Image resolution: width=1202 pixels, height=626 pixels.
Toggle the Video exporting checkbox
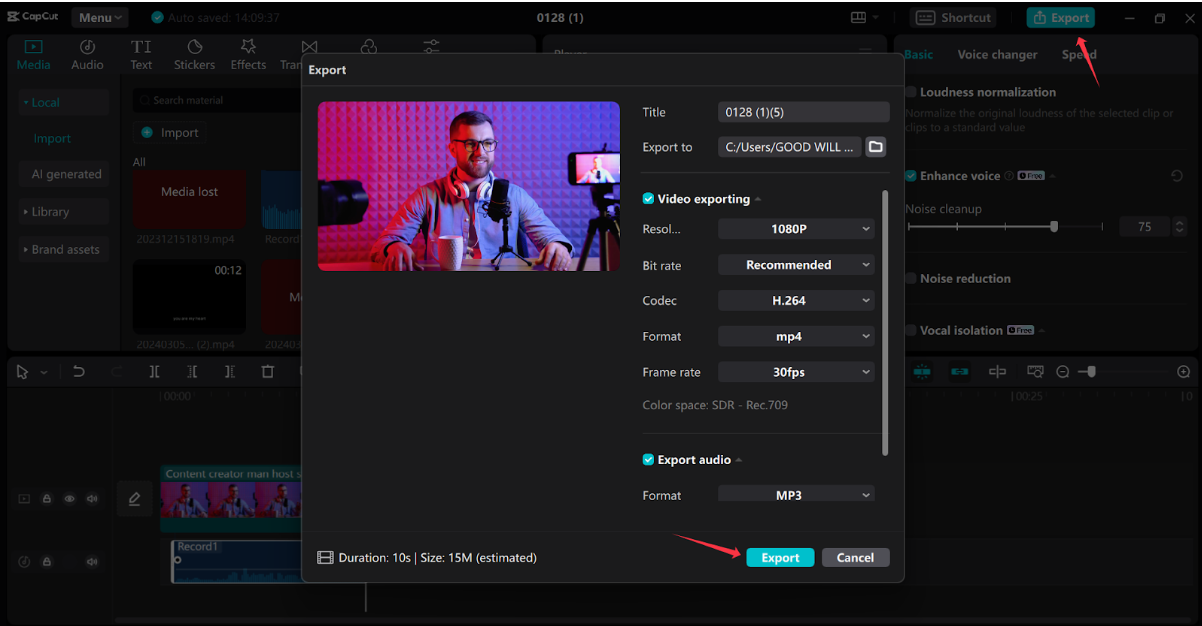[x=648, y=199]
